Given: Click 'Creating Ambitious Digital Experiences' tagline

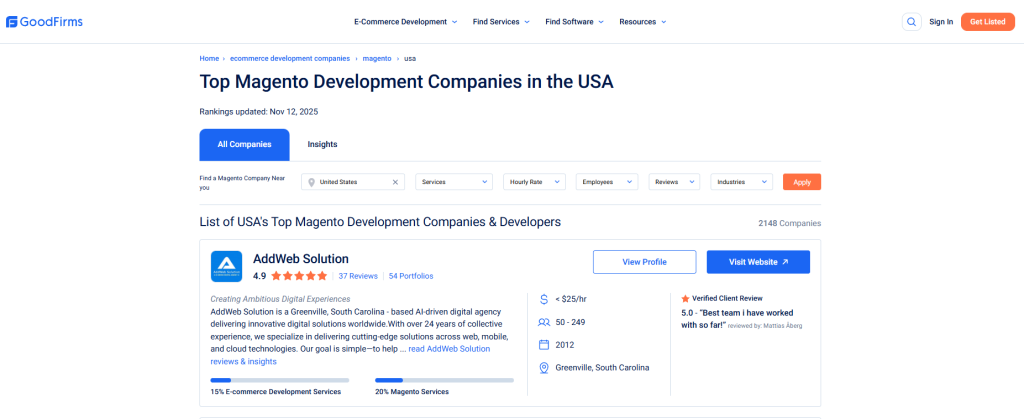Looking at the screenshot, I should 280,299.
